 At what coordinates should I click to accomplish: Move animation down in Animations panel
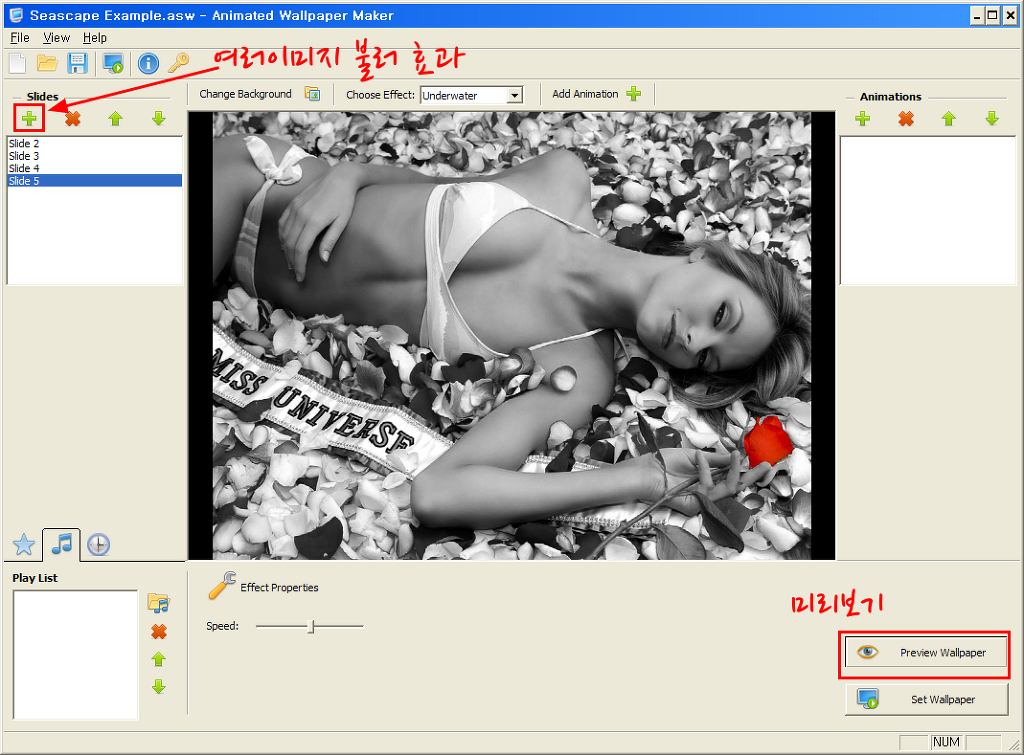[x=992, y=118]
